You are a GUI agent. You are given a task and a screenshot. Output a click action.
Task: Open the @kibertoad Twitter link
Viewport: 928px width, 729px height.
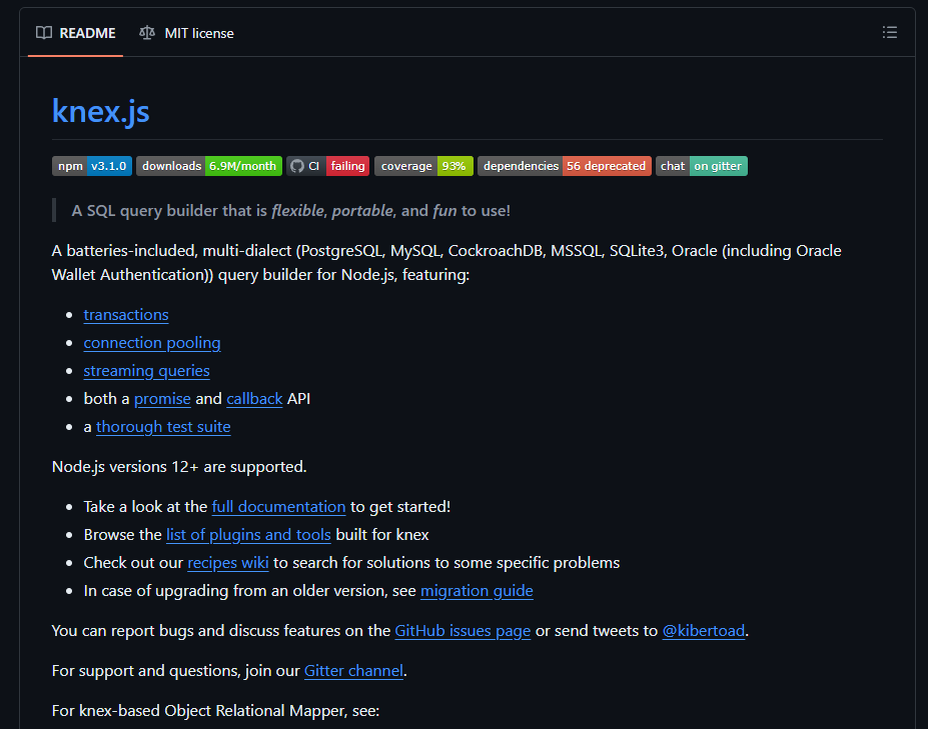pyautogui.click(x=703, y=631)
